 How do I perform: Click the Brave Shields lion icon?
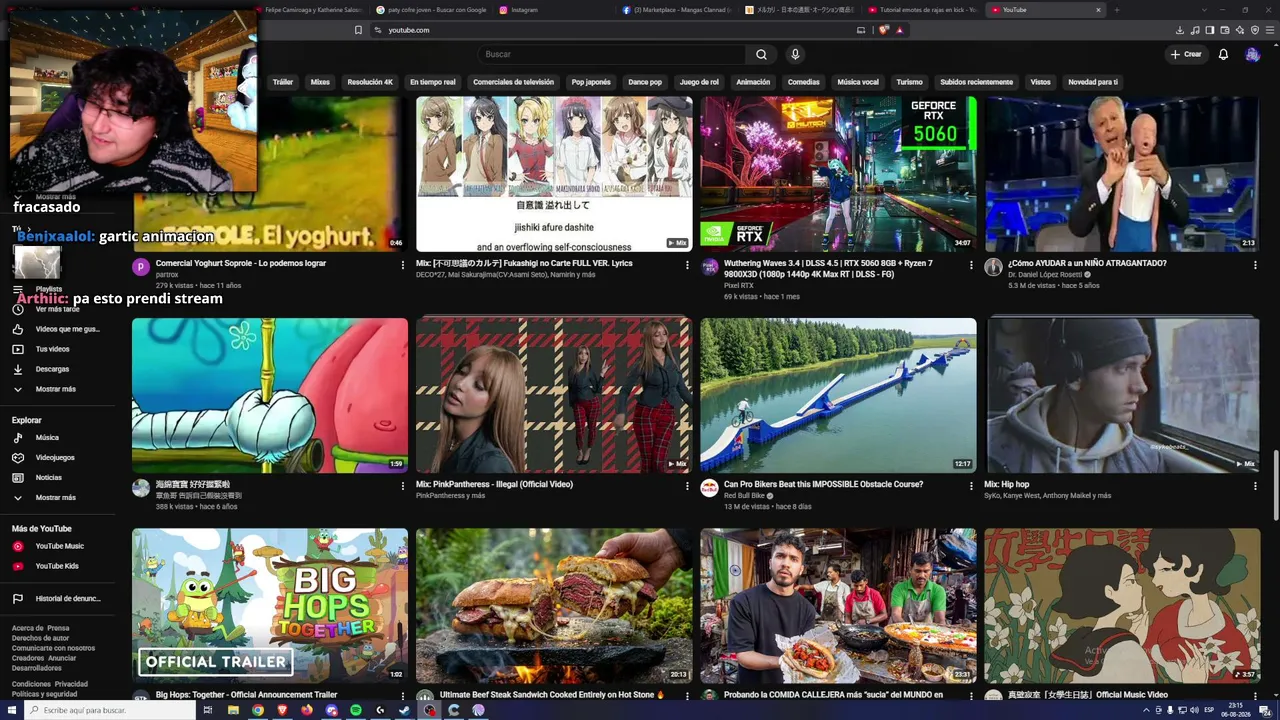(884, 30)
